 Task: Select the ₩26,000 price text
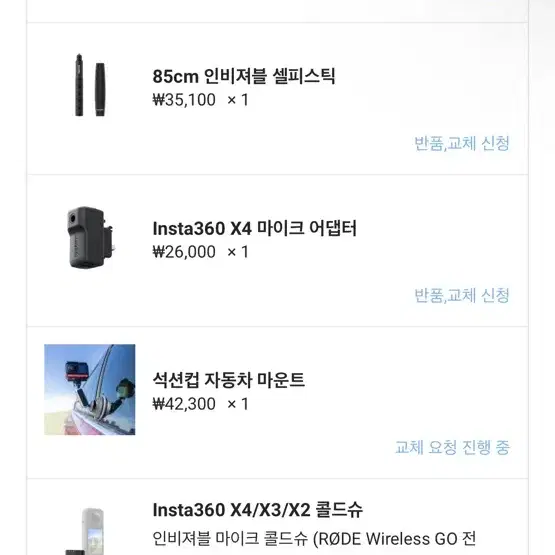(184, 252)
